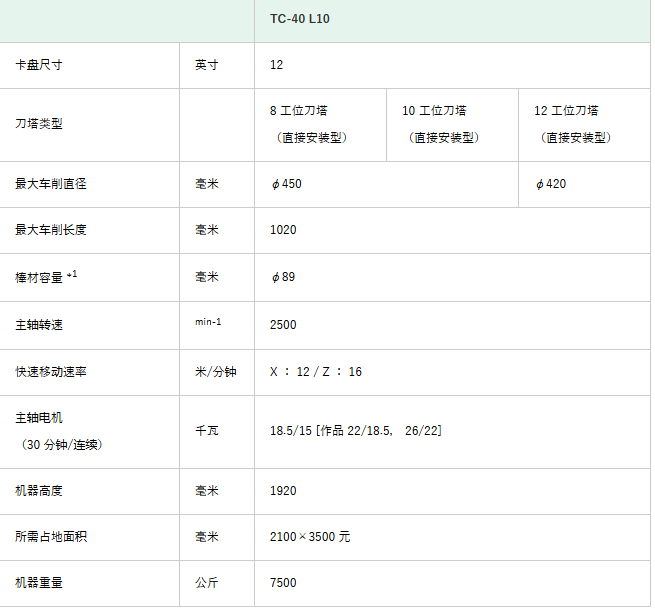The image size is (655, 609).
Task: Select the 最大车削长度 row label
Action: (x=51, y=230)
